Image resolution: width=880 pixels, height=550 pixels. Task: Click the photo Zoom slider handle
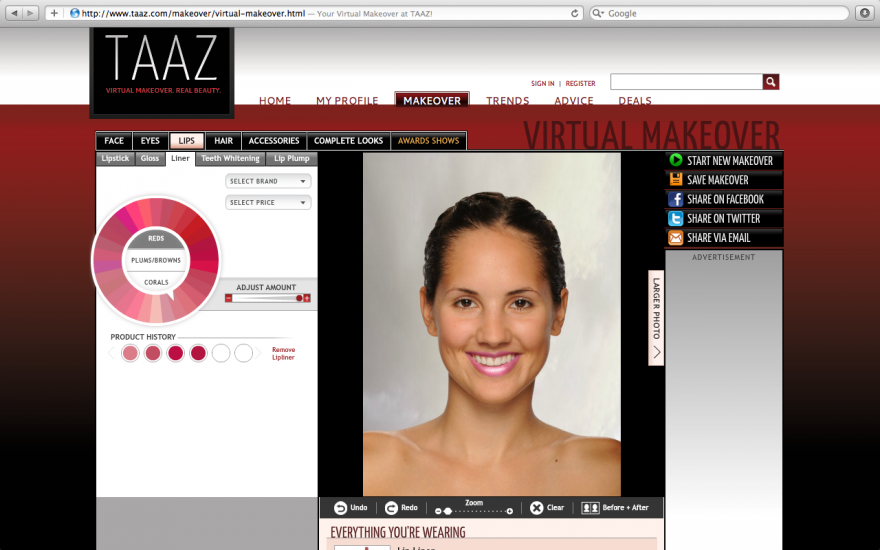click(448, 511)
